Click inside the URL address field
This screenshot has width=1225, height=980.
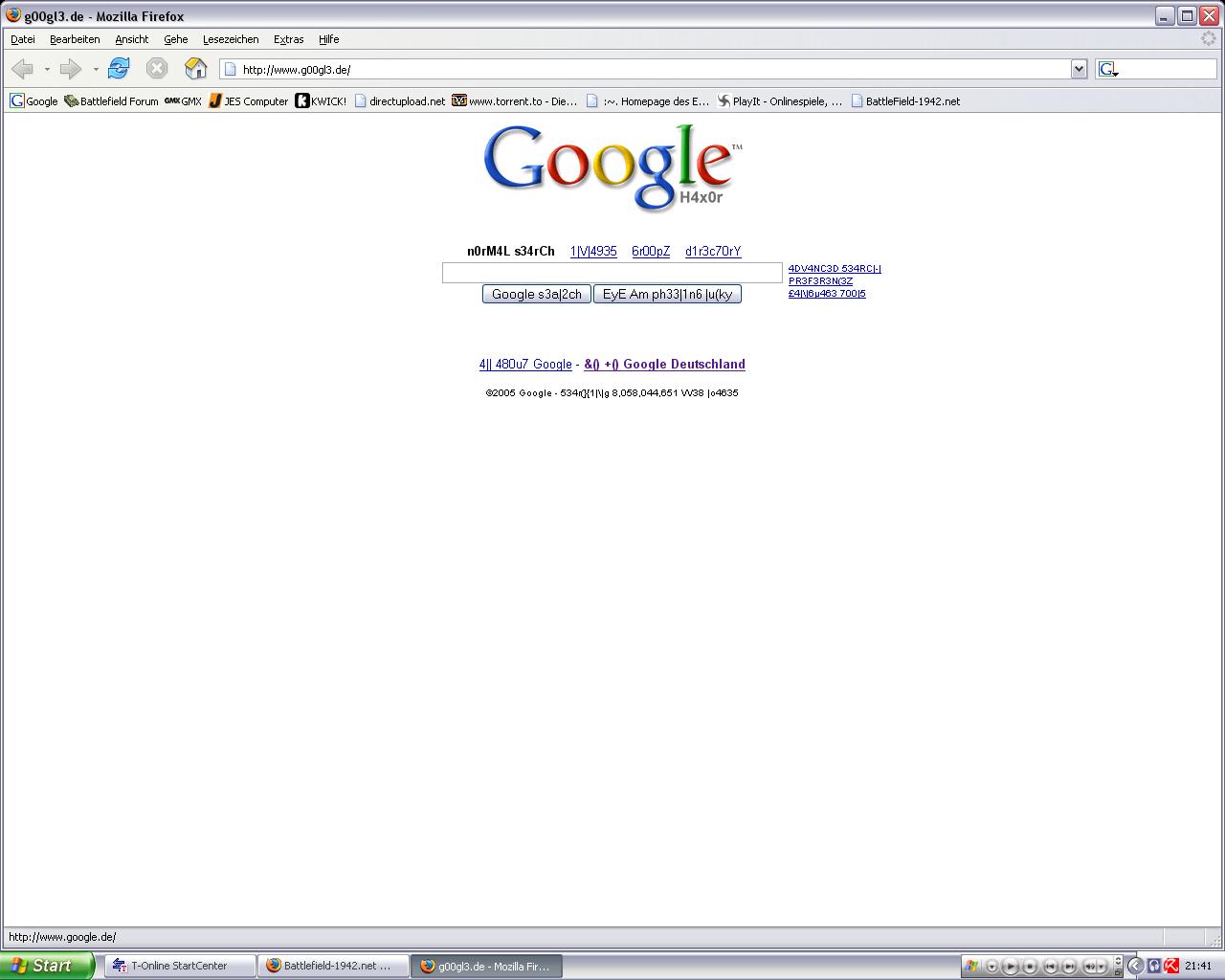coord(655,69)
